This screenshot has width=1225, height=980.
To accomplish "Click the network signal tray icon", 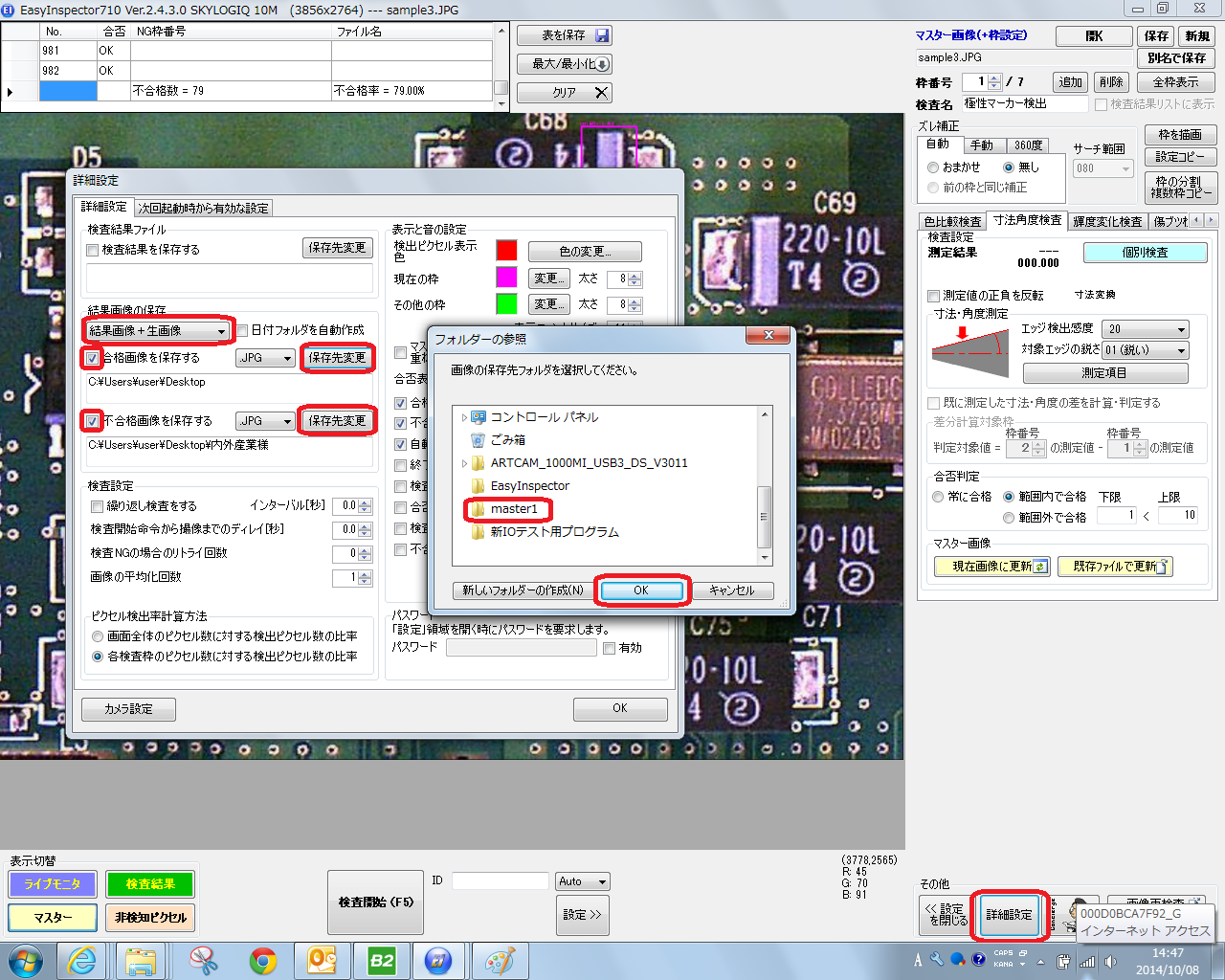I will click(1086, 961).
